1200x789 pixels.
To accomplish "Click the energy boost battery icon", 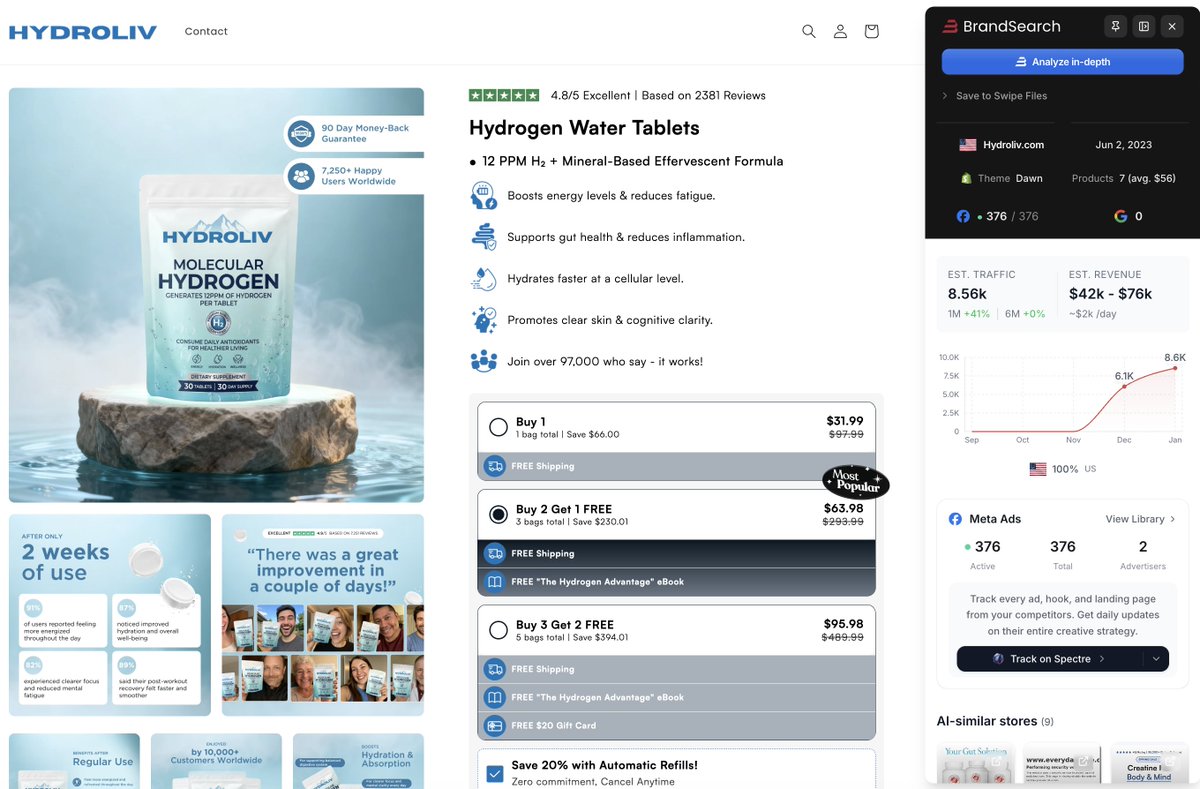I will click(484, 195).
